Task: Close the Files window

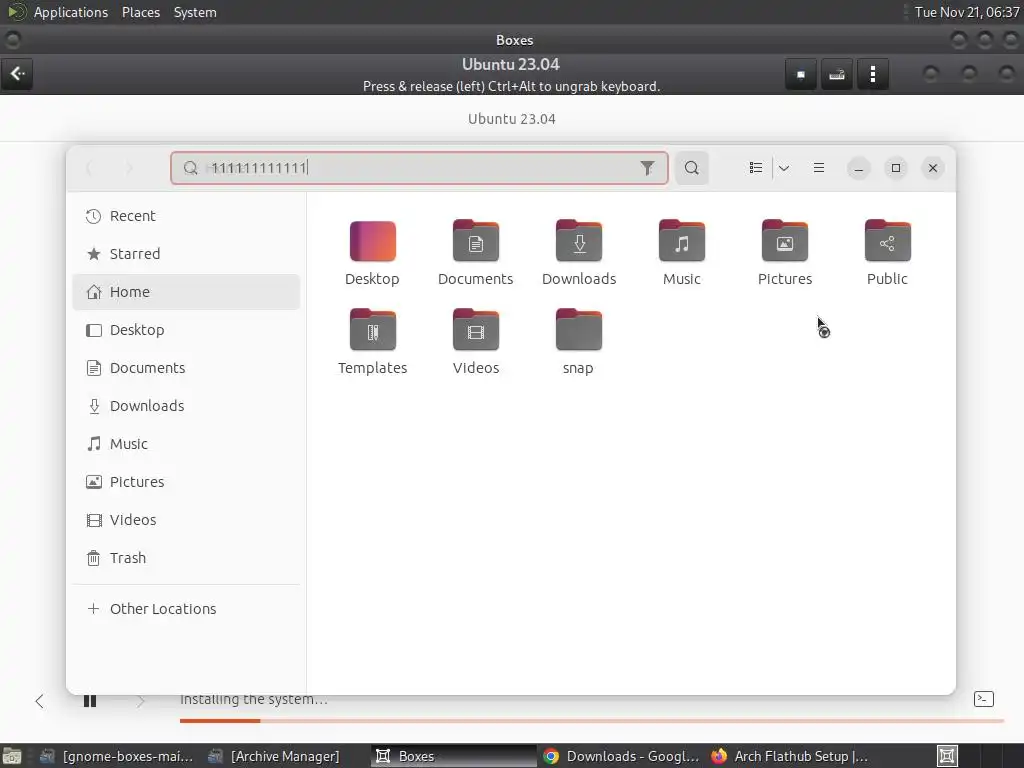Action: coord(933,168)
